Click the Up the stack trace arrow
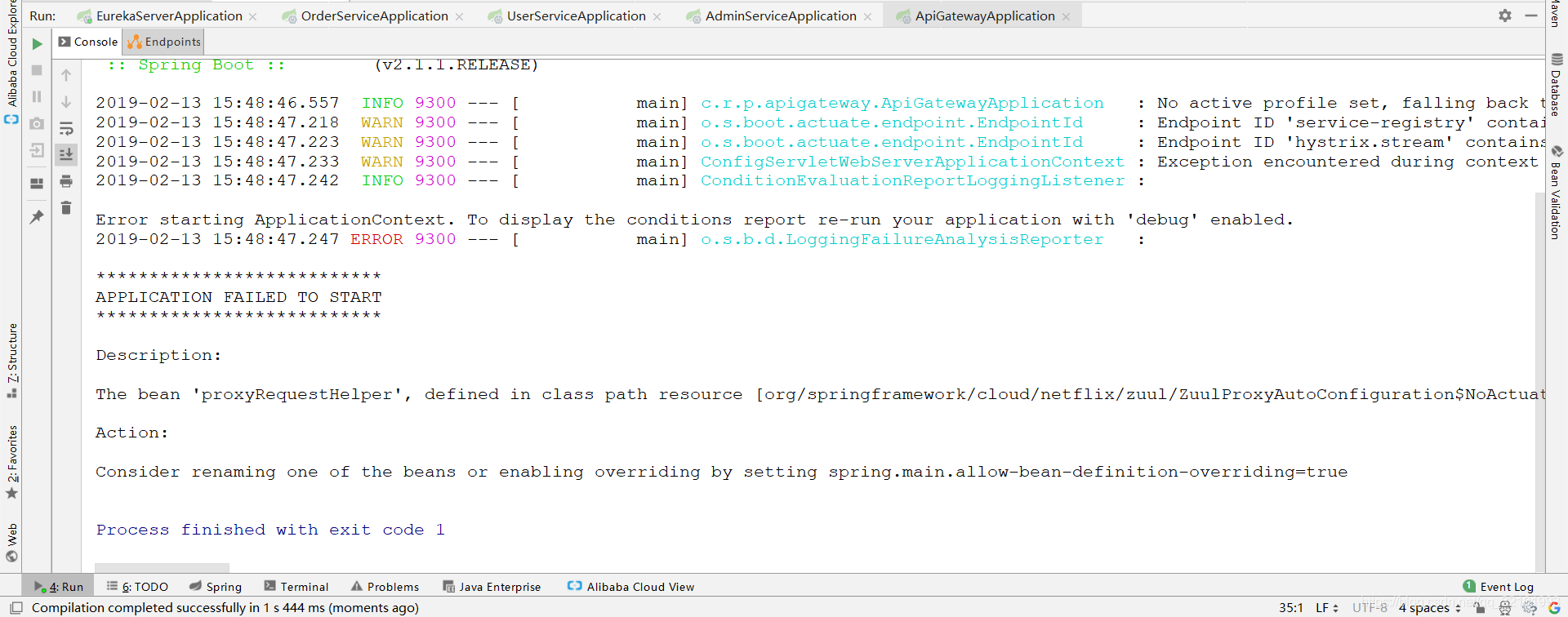The height and width of the screenshot is (617, 1568). [66, 75]
